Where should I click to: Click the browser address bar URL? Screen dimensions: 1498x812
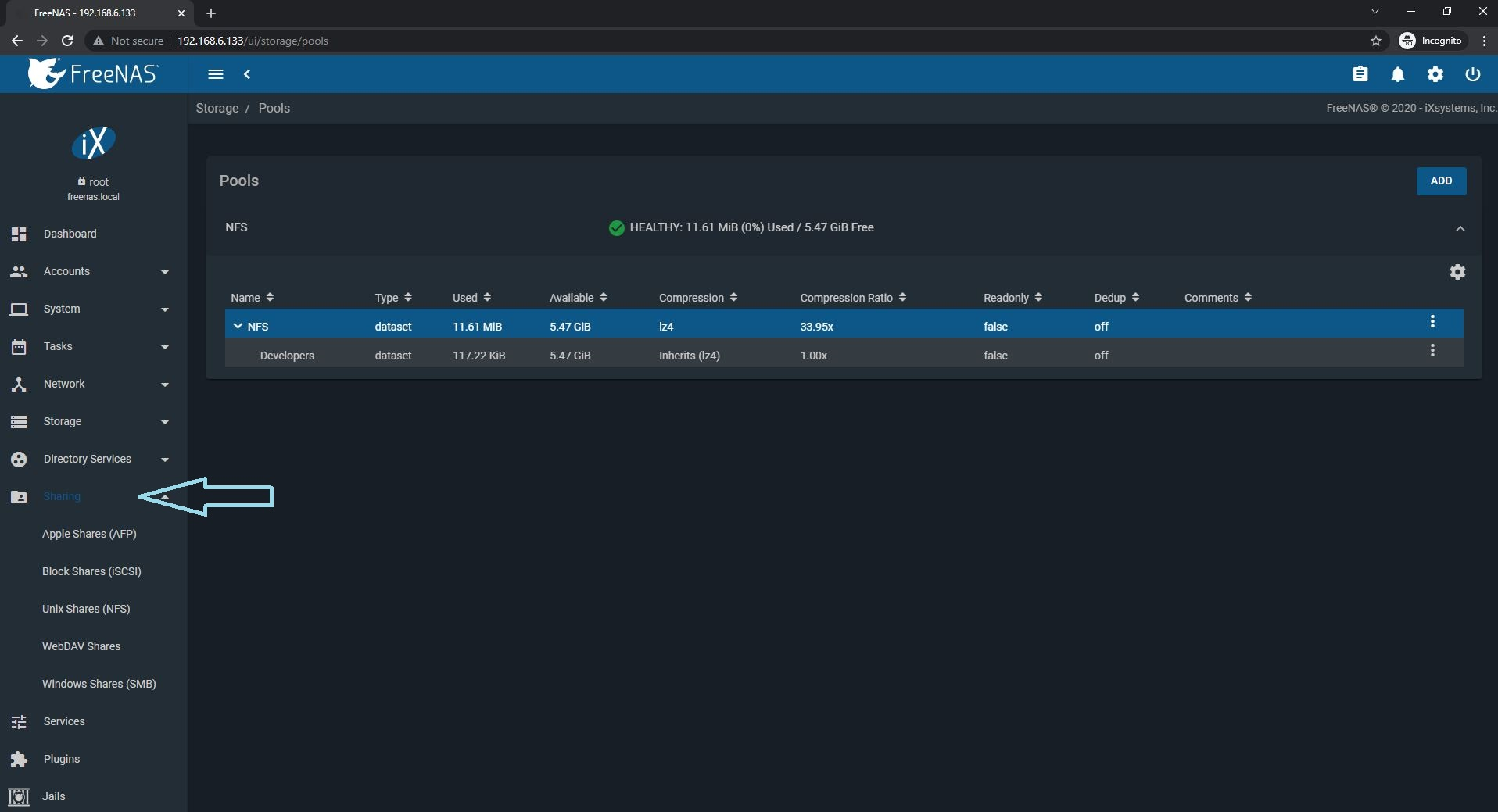pyautogui.click(x=253, y=41)
